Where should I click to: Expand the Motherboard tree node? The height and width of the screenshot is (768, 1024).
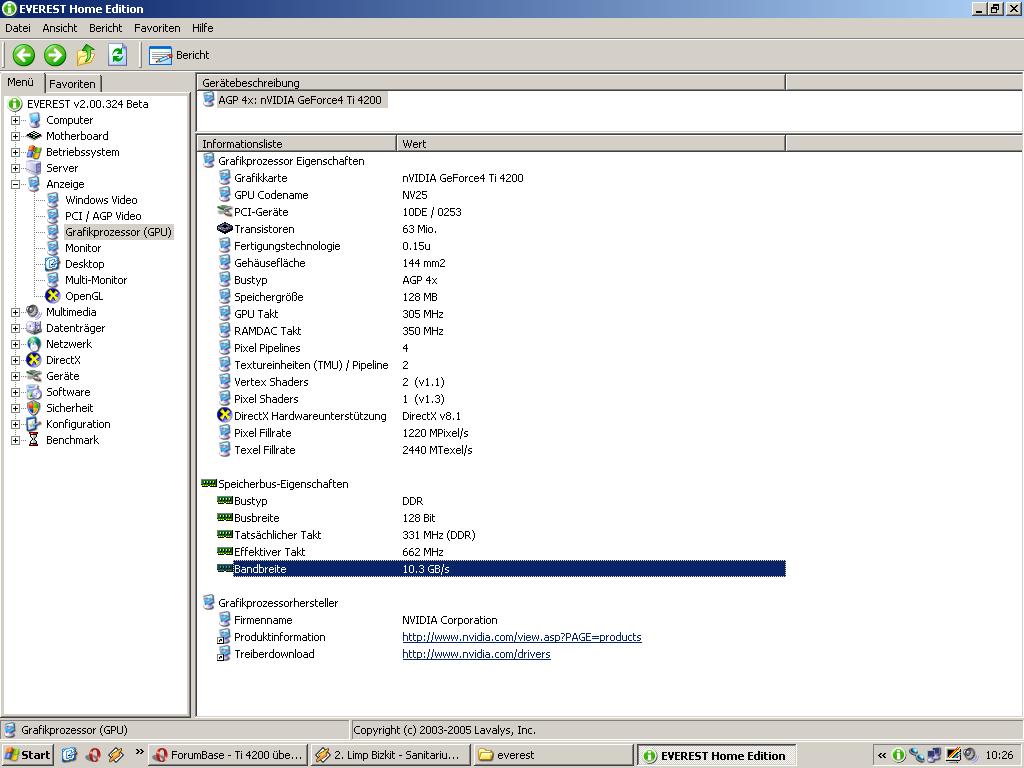click(16, 136)
